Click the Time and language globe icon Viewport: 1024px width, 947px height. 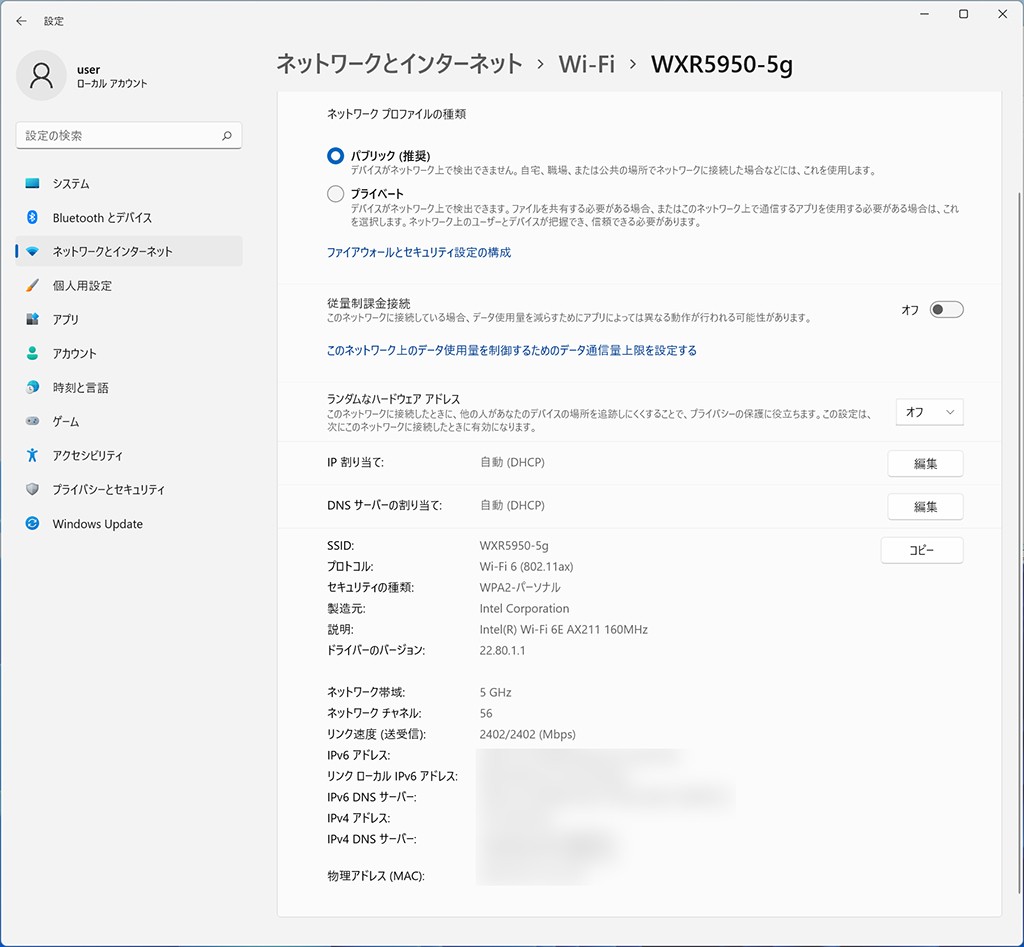(33, 388)
